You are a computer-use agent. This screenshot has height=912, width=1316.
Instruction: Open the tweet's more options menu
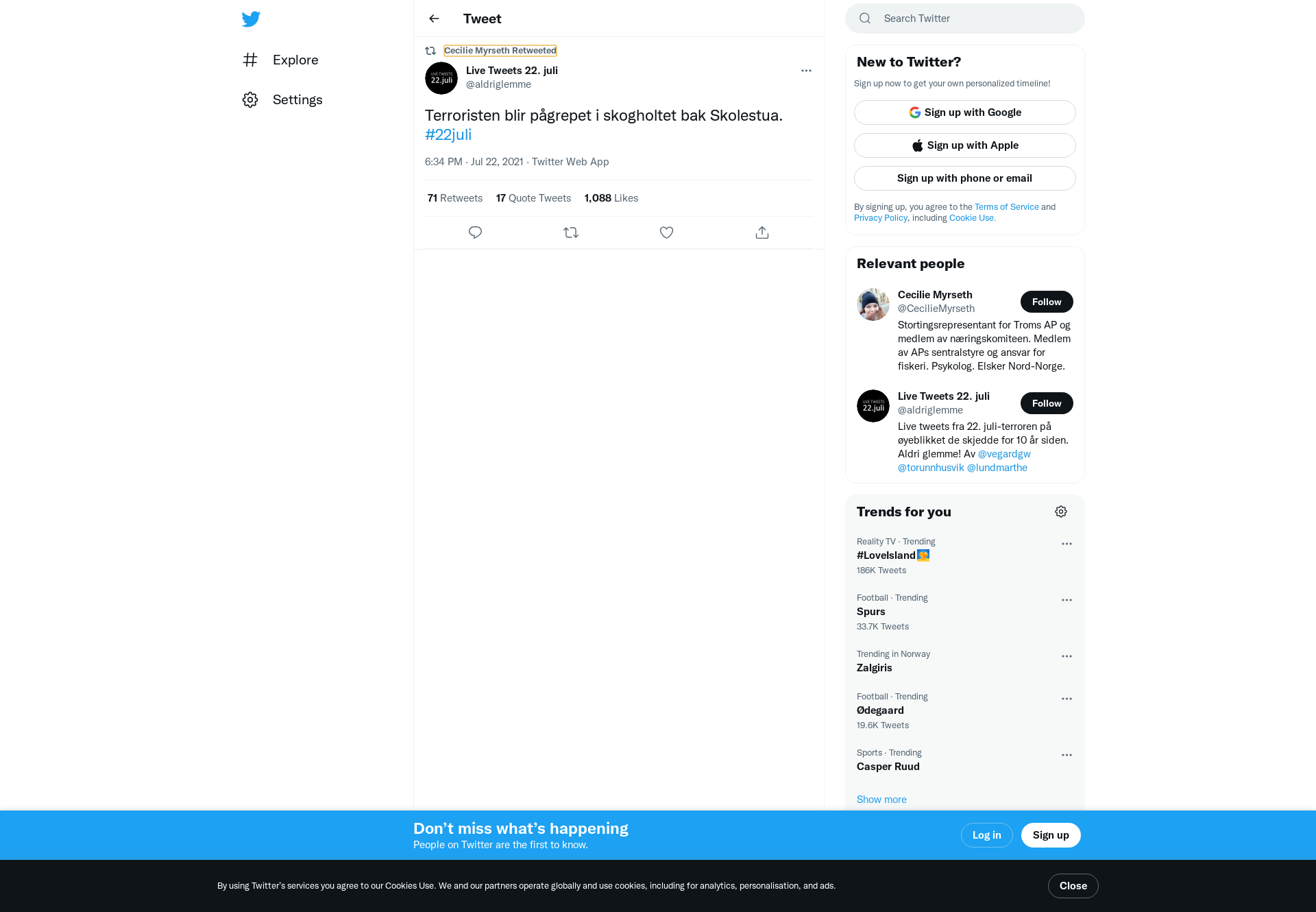(x=806, y=71)
